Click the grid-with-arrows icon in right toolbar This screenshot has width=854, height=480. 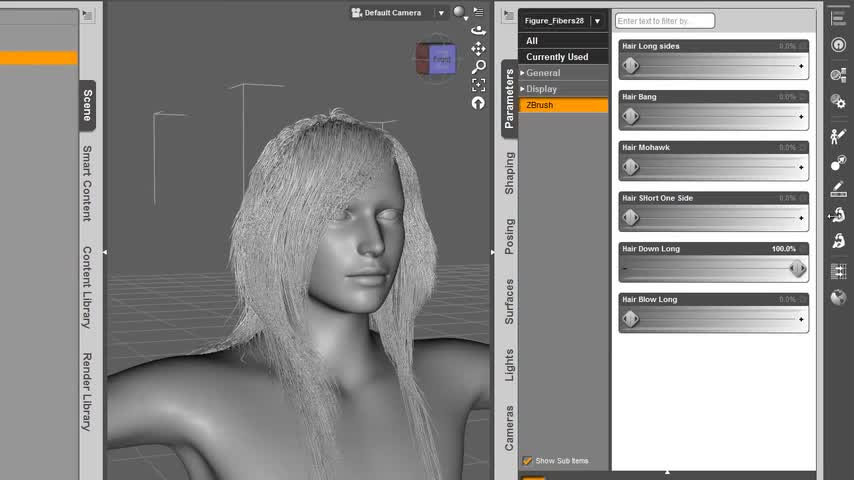(x=838, y=271)
